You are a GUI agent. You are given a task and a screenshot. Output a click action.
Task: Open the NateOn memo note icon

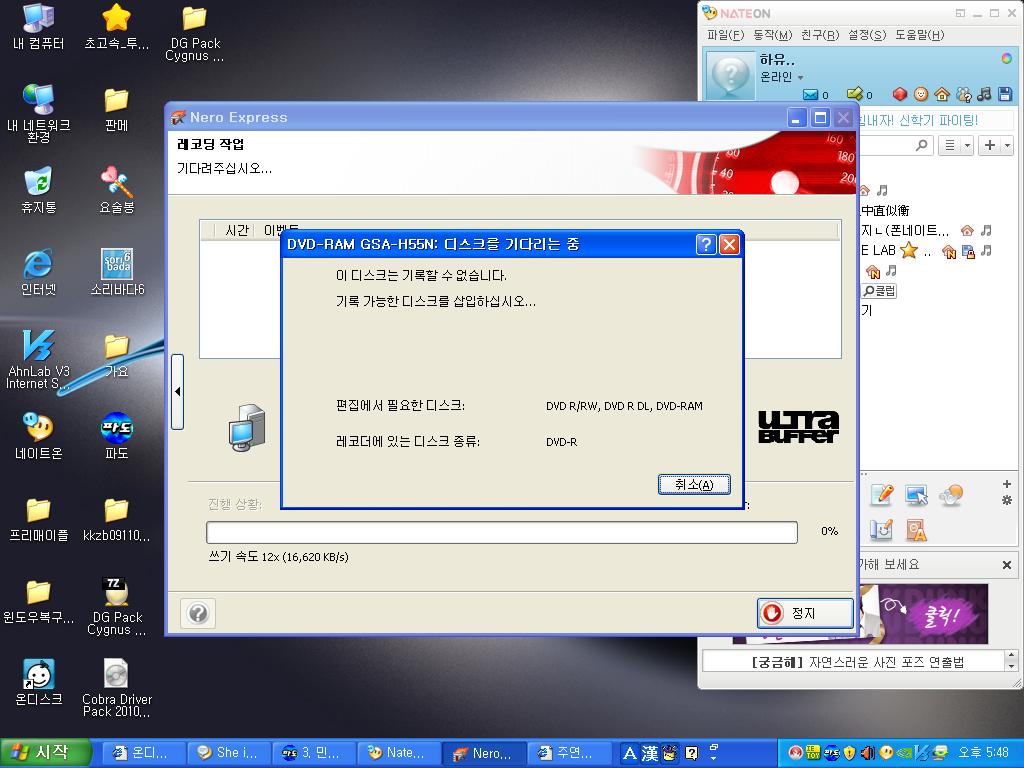tap(854, 95)
